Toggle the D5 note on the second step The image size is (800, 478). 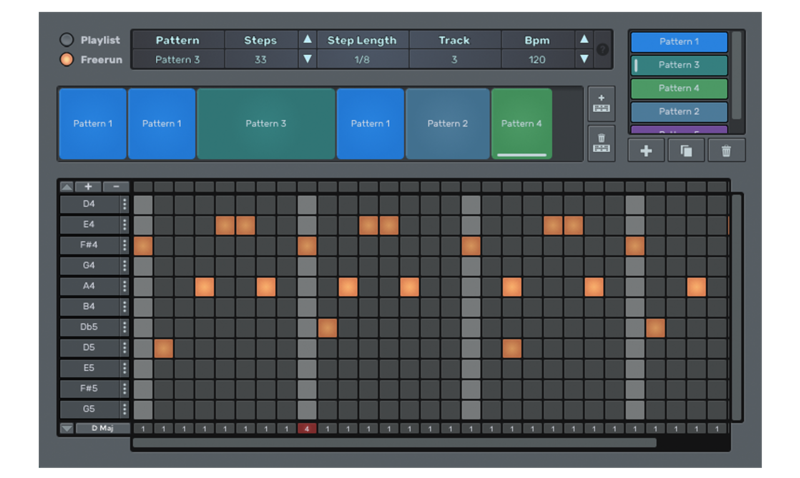click(x=163, y=348)
